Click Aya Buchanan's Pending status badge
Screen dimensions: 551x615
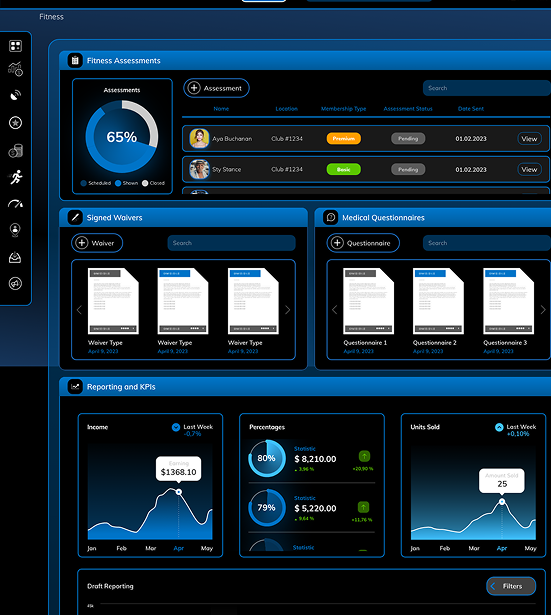(x=408, y=138)
